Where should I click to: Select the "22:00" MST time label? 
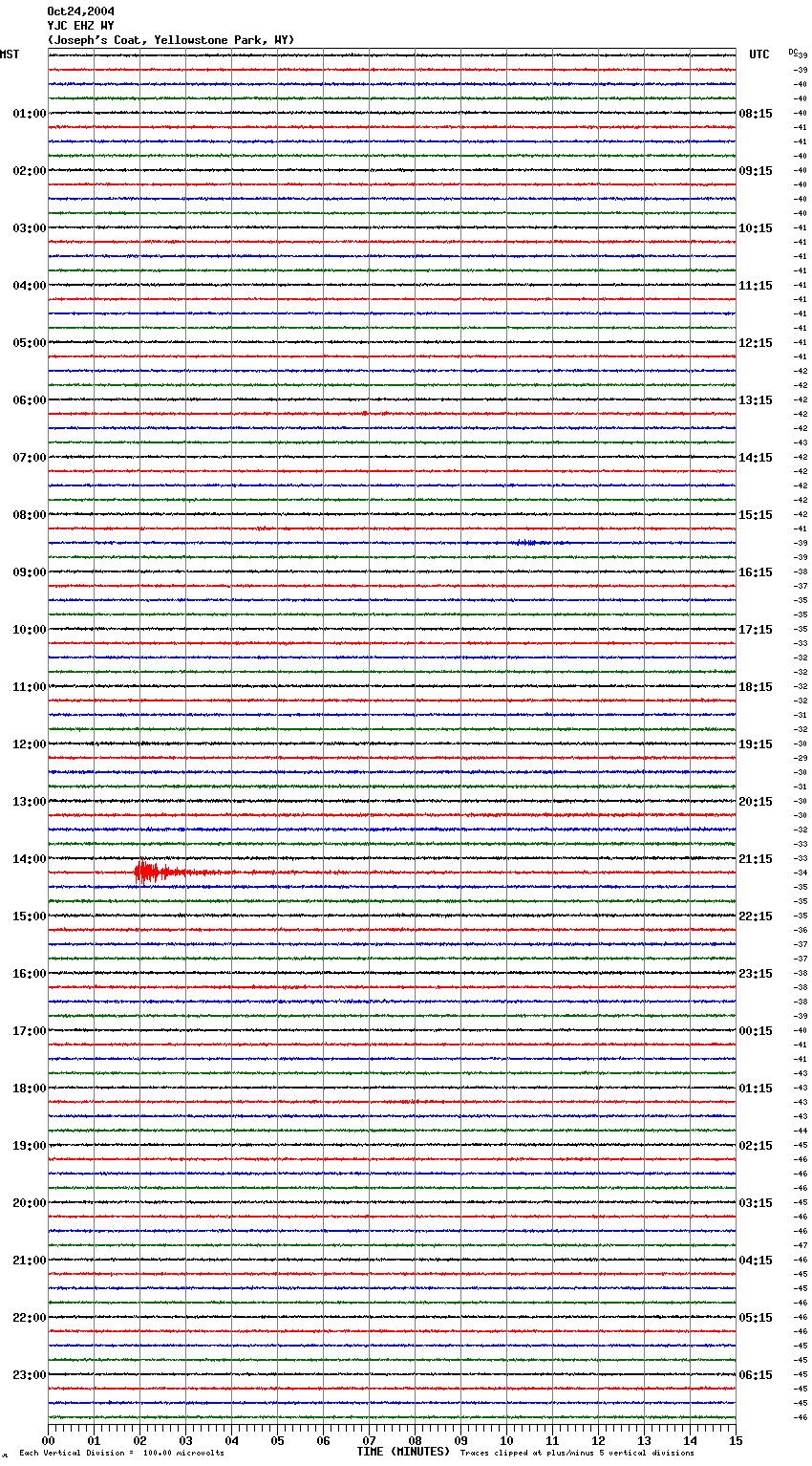pos(30,1318)
